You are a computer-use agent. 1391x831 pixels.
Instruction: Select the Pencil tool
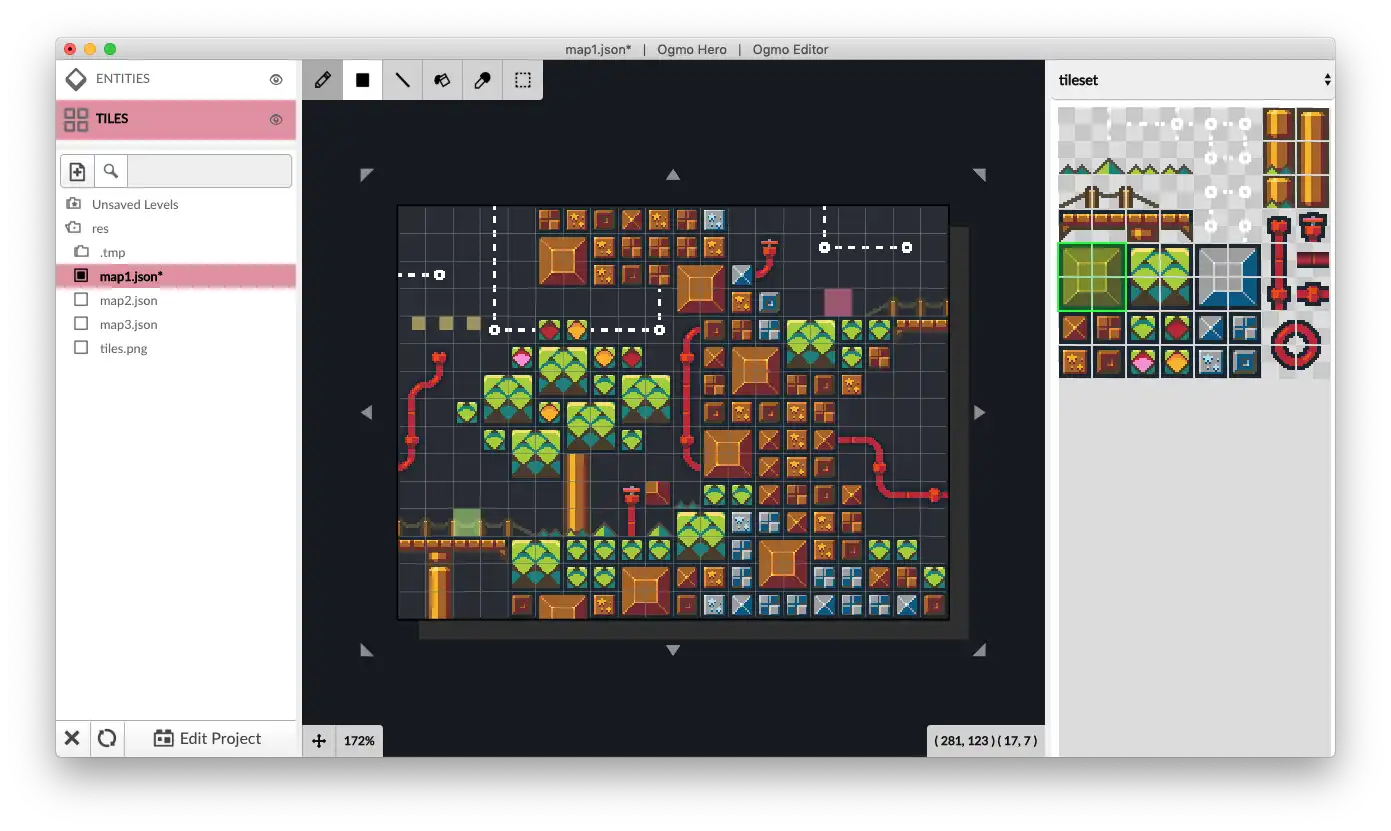click(322, 80)
